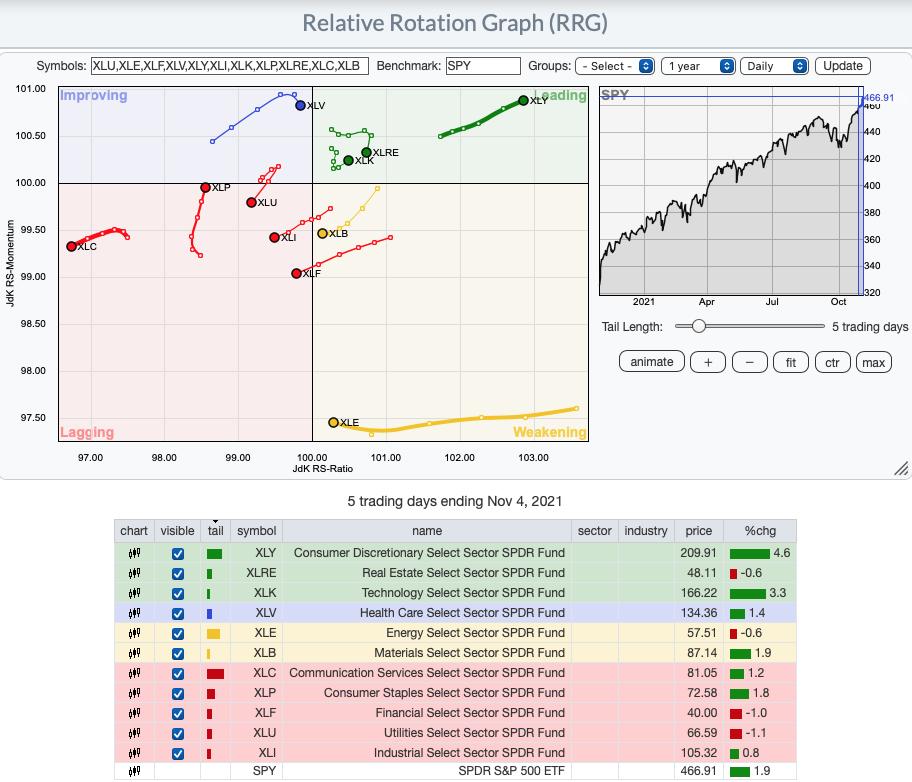Sort table by sector column

coord(594,531)
